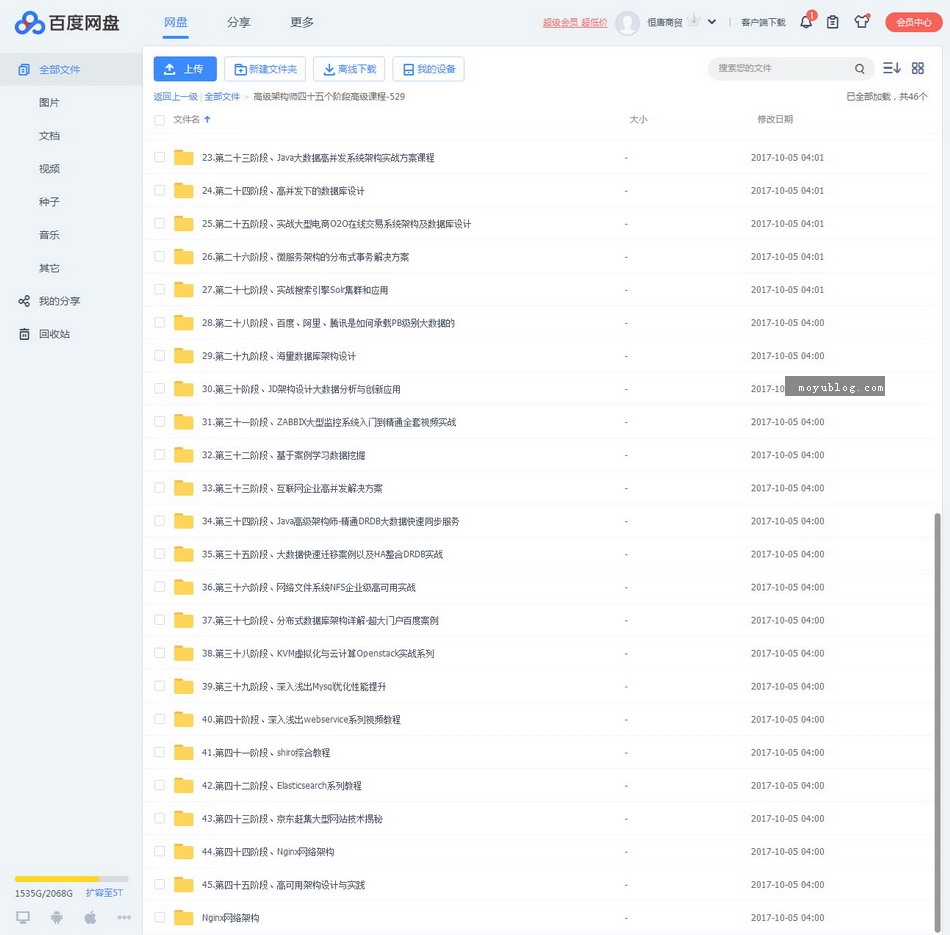Click the 客户端下载 link
The width and height of the screenshot is (950, 935).
763,22
